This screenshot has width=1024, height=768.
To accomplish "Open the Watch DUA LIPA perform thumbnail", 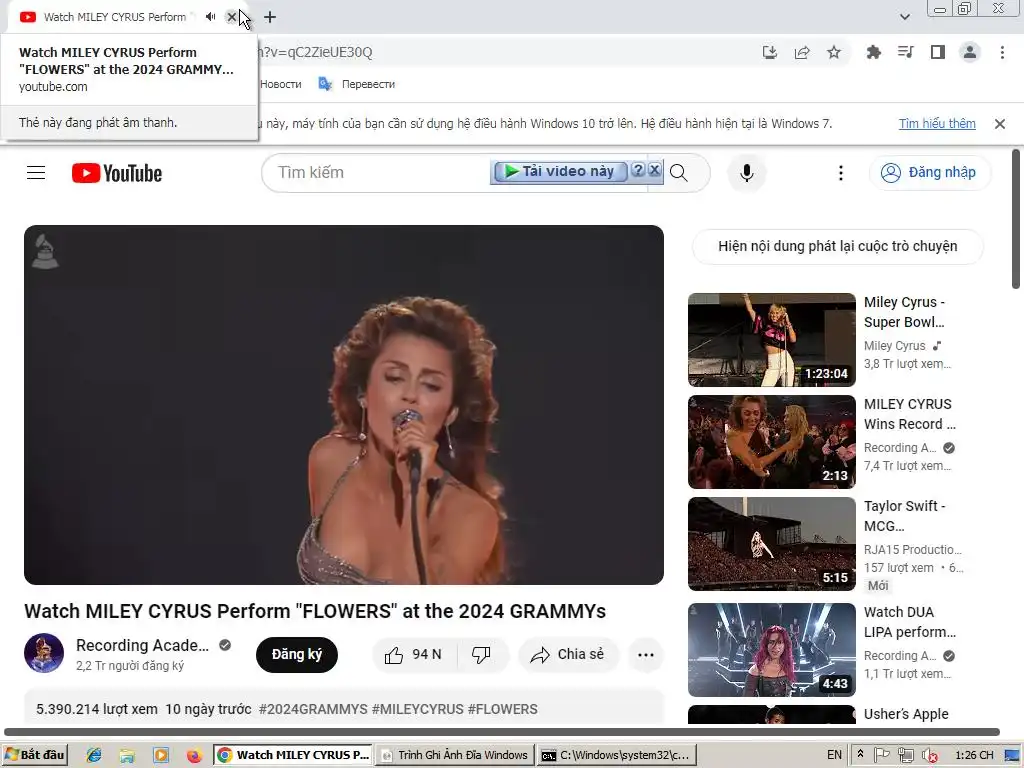I will point(771,650).
